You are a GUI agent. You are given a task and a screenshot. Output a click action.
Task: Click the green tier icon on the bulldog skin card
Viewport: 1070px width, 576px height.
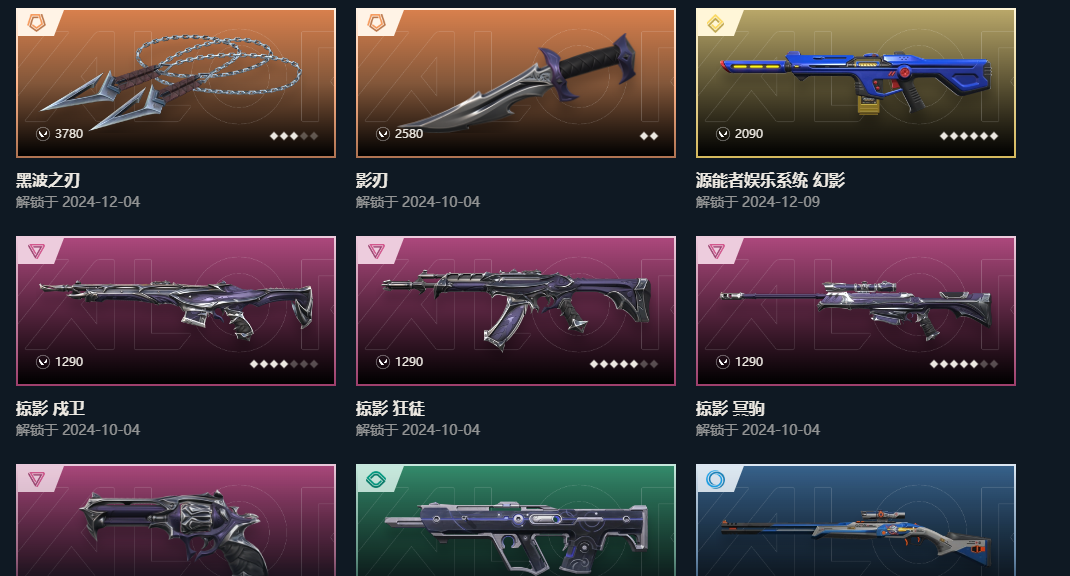[376, 480]
